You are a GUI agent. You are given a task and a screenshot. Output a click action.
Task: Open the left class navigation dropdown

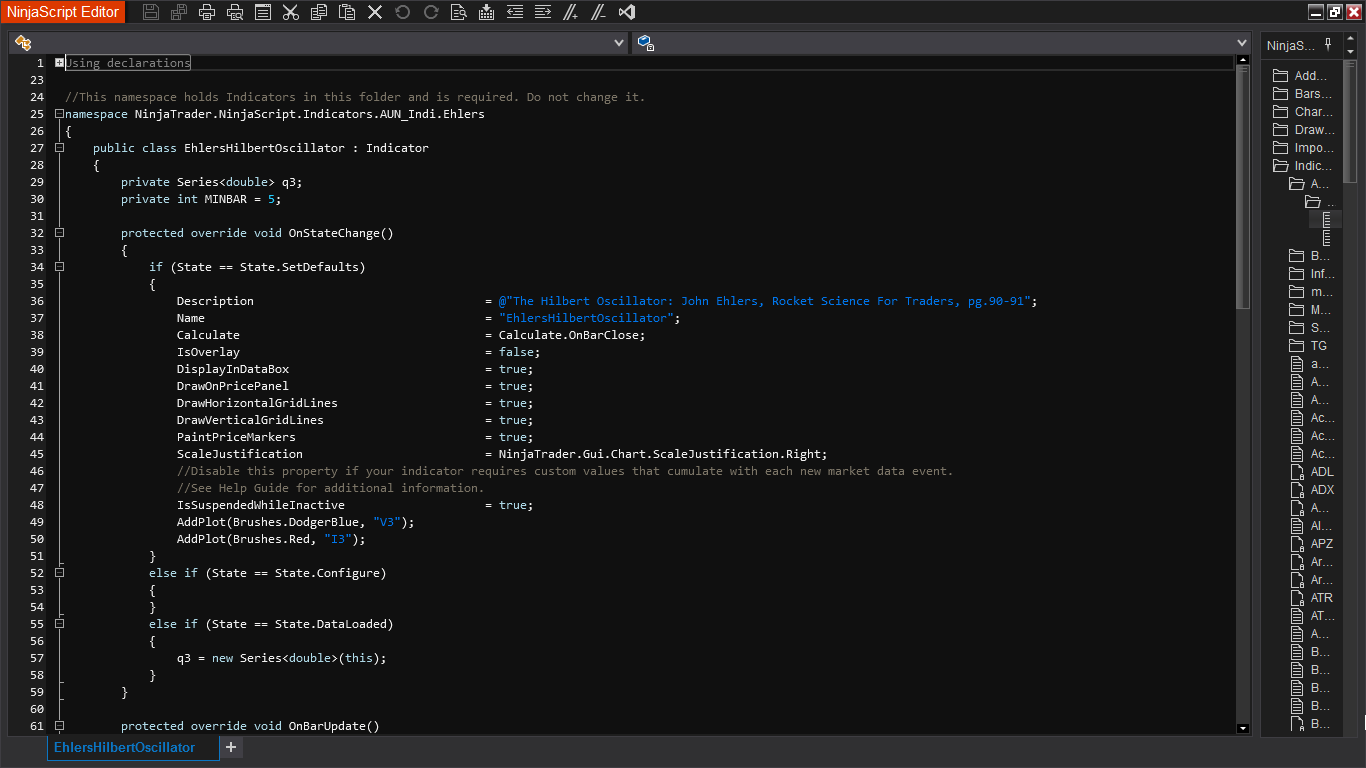coord(619,44)
